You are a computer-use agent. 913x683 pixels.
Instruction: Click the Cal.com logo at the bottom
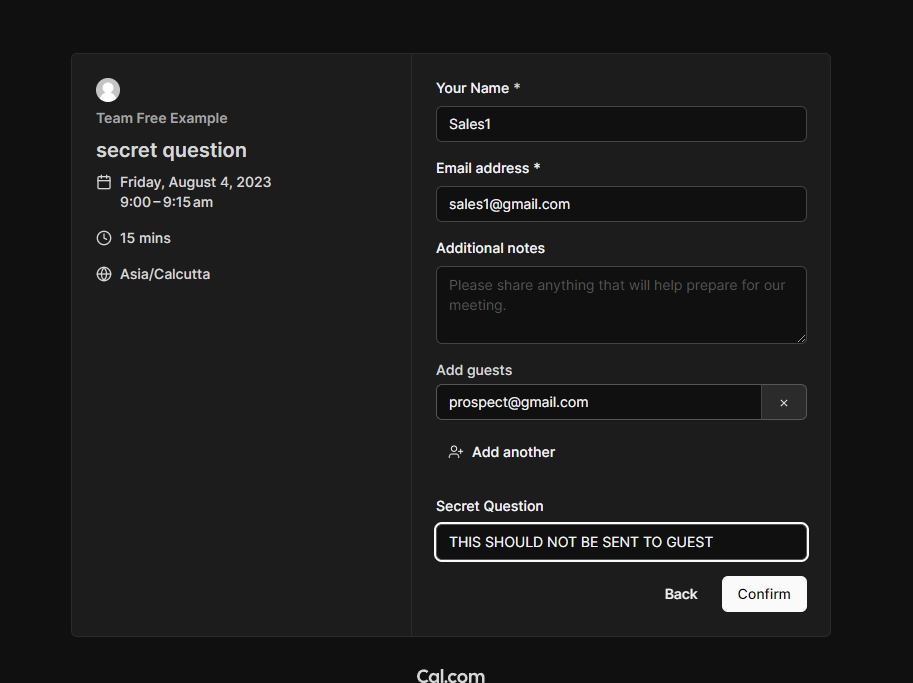click(450, 675)
